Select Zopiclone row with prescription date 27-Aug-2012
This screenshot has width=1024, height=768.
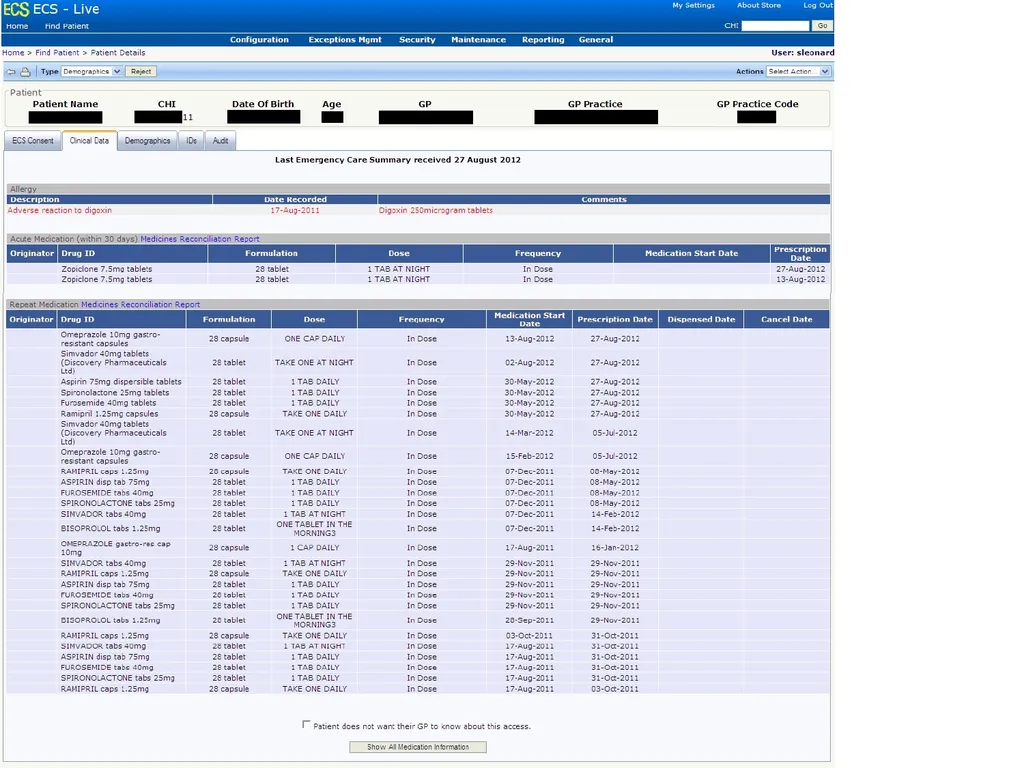pyautogui.click(x=418, y=269)
